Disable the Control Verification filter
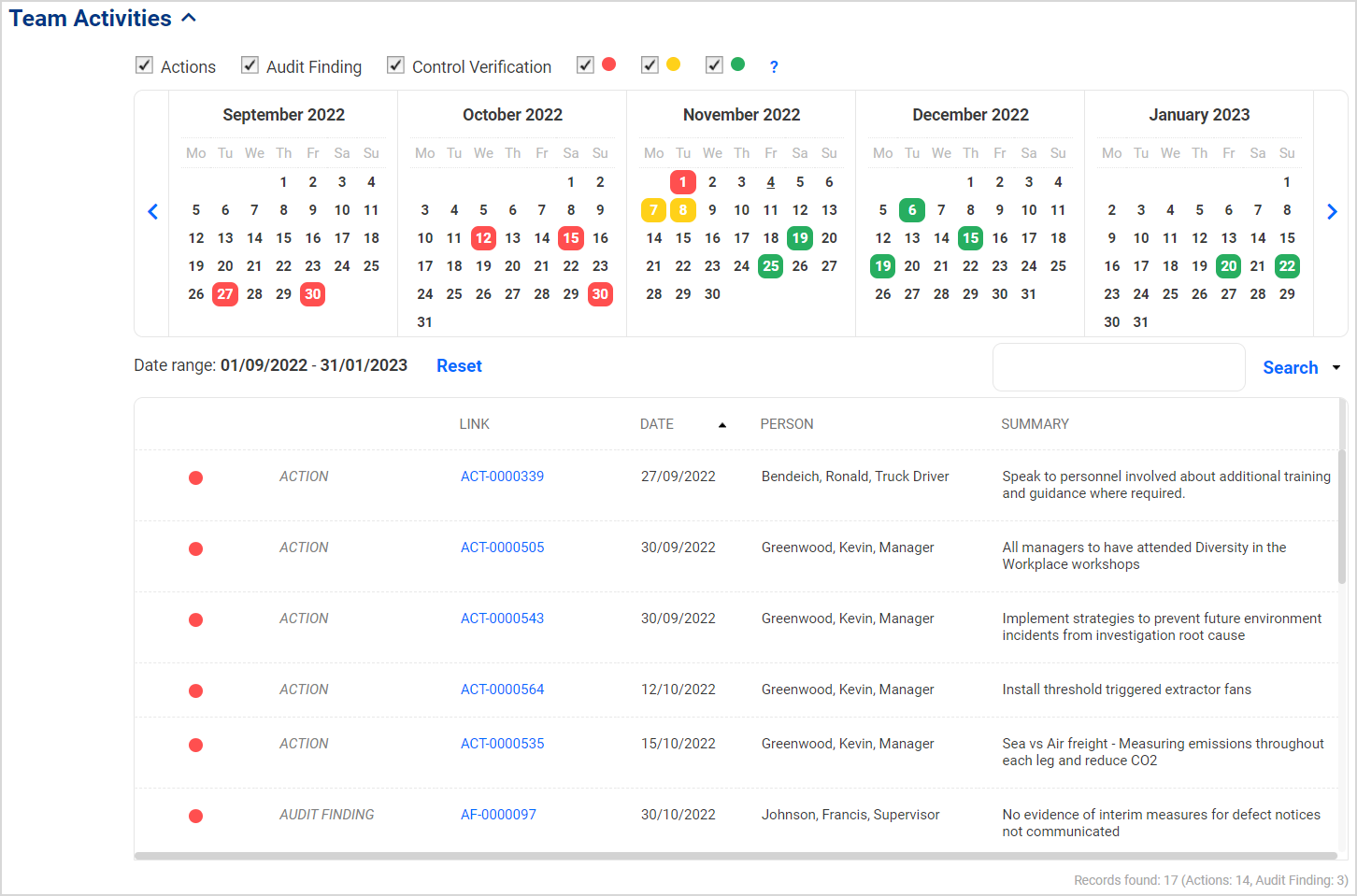 394,64
